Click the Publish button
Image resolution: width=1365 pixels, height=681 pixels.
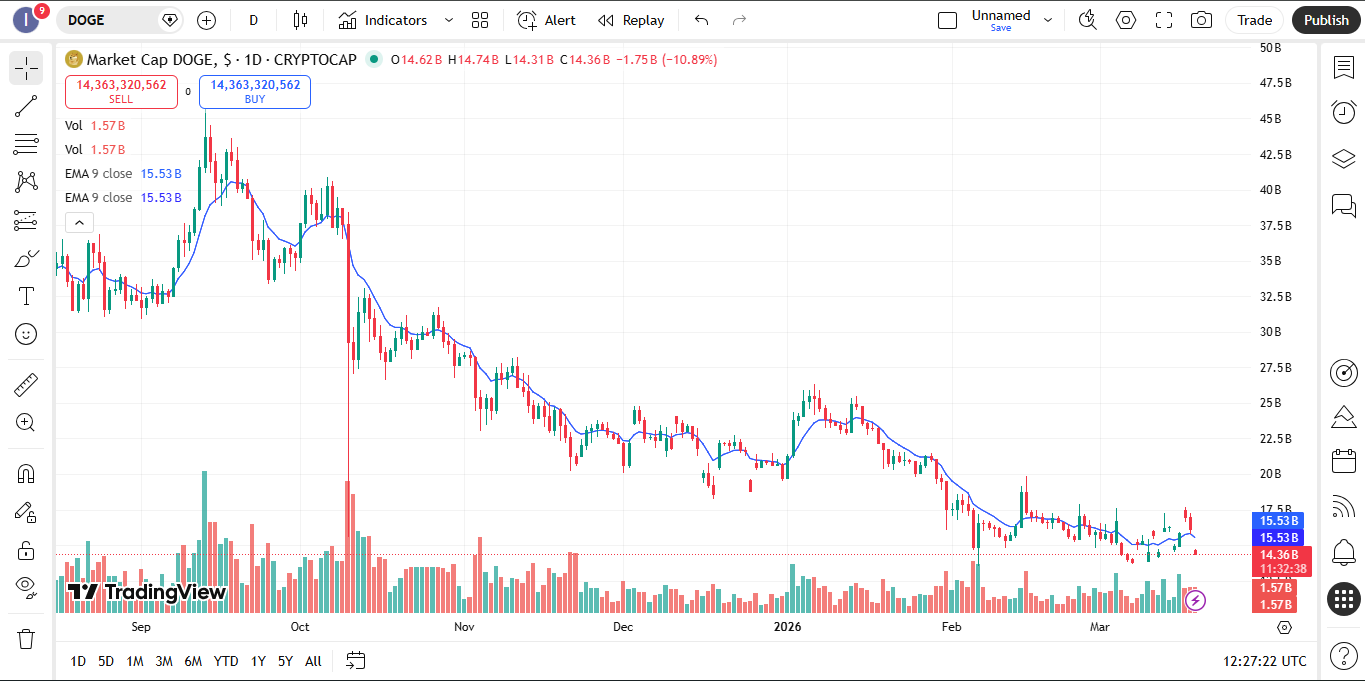(x=1326, y=20)
